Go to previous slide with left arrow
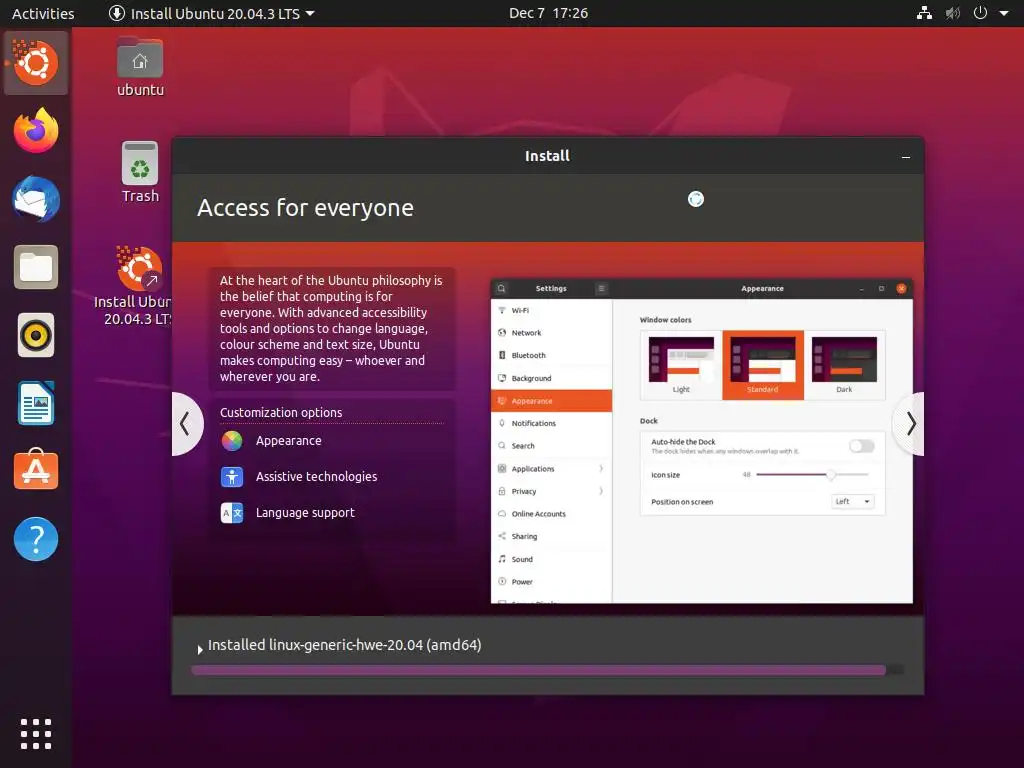This screenshot has height=768, width=1024. (185, 424)
